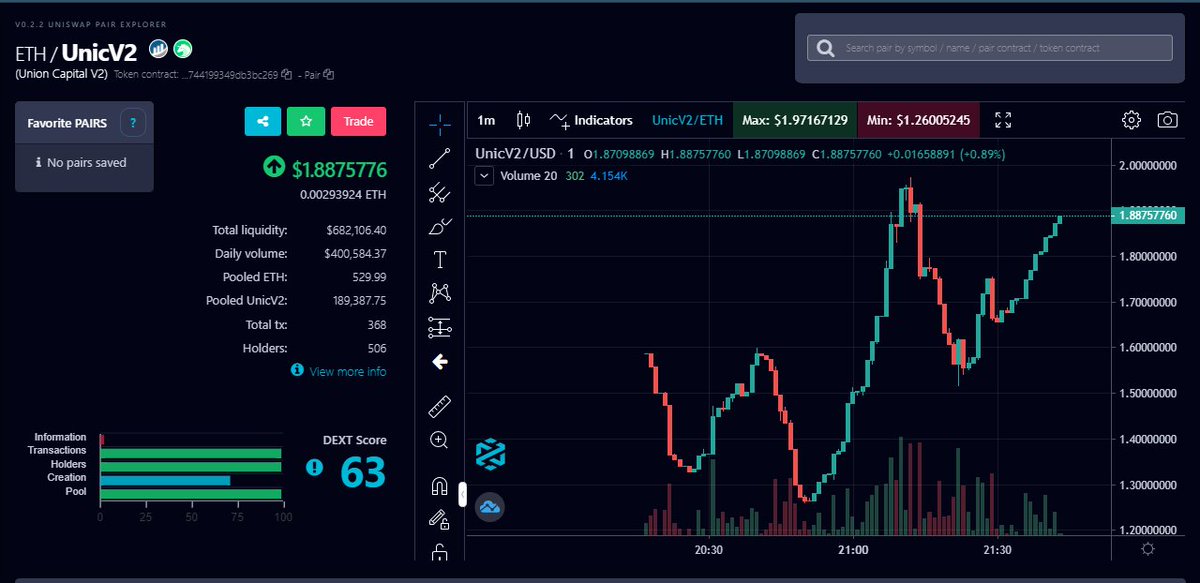
Task: Click the blue Creation score bar
Action: (x=165, y=479)
